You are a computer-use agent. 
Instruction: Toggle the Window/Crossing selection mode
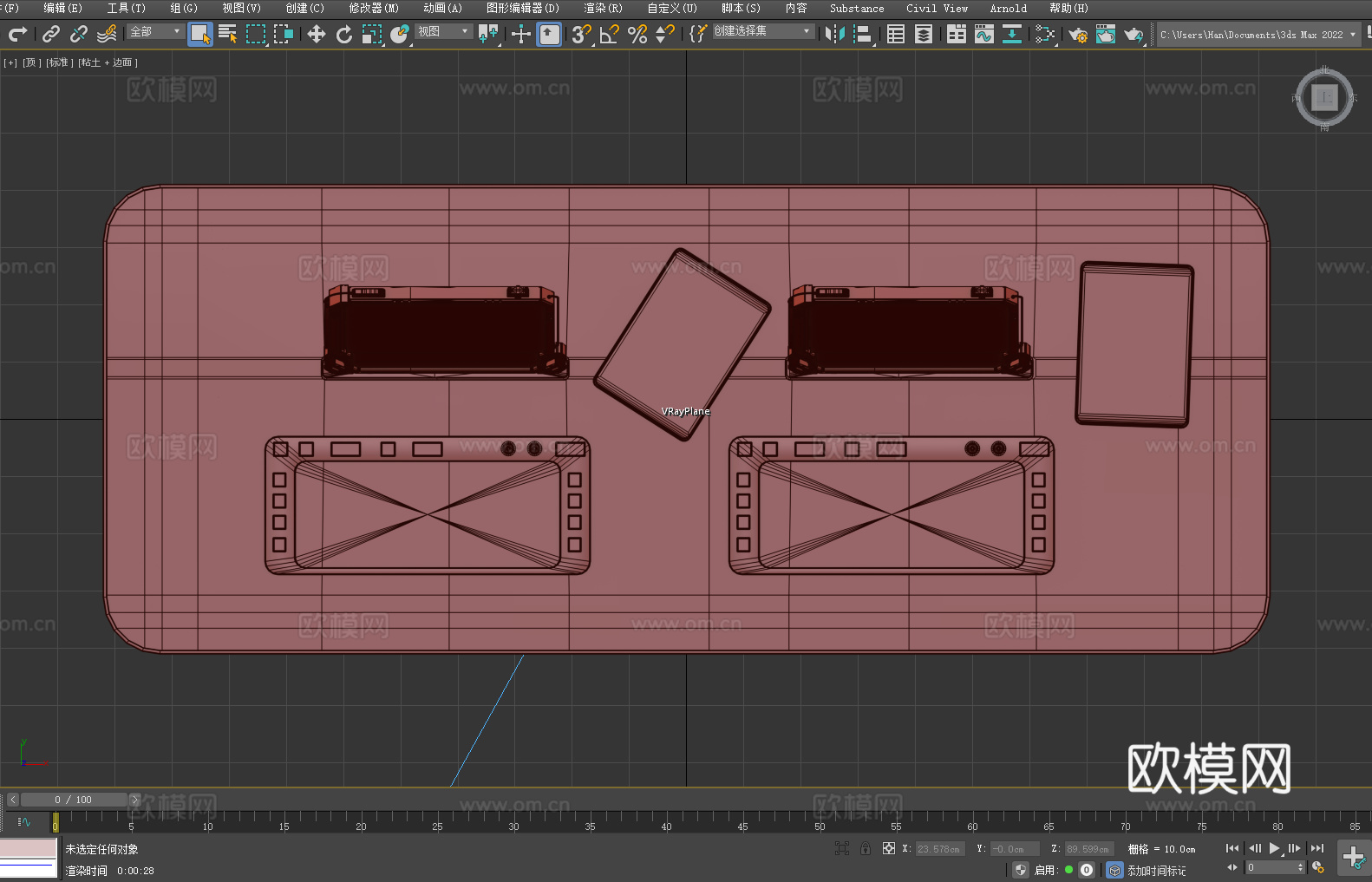(x=284, y=34)
